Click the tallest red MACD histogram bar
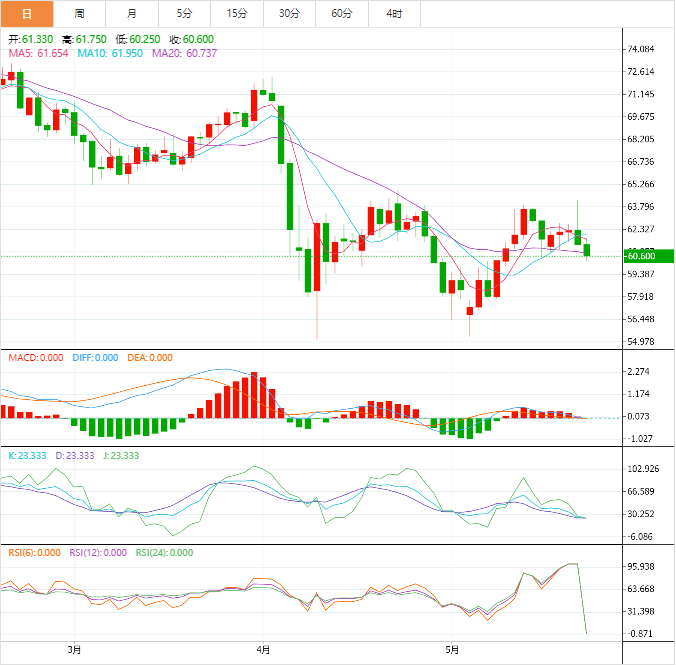This screenshot has height=665, width=676. pos(254,395)
